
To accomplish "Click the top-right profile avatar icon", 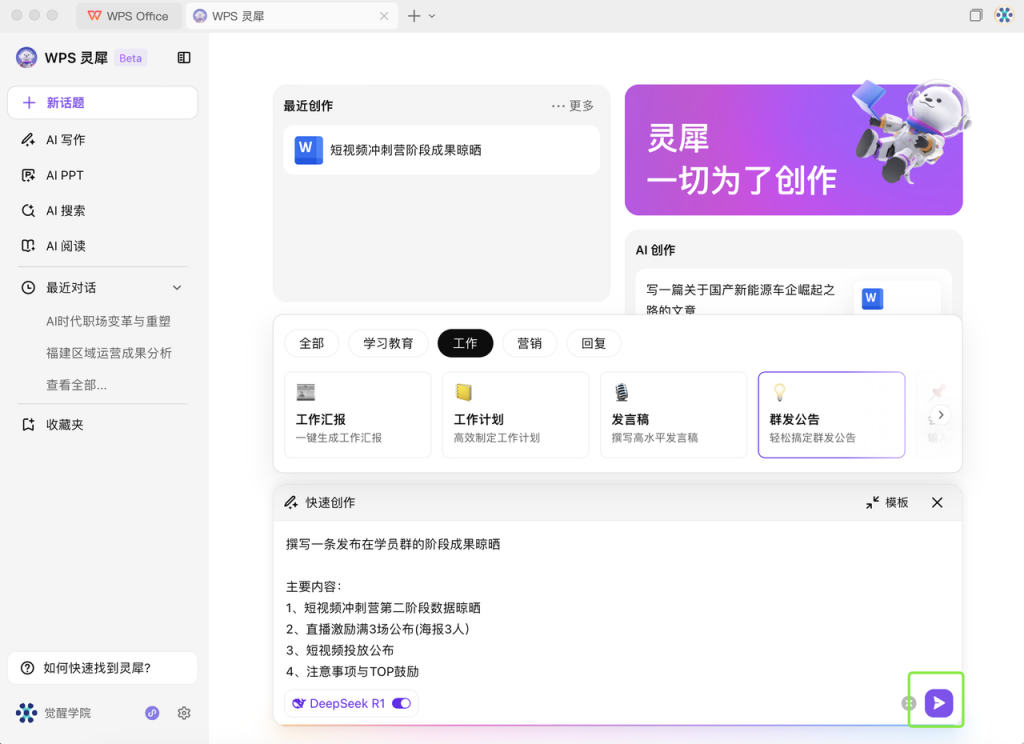I will tap(1004, 15).
